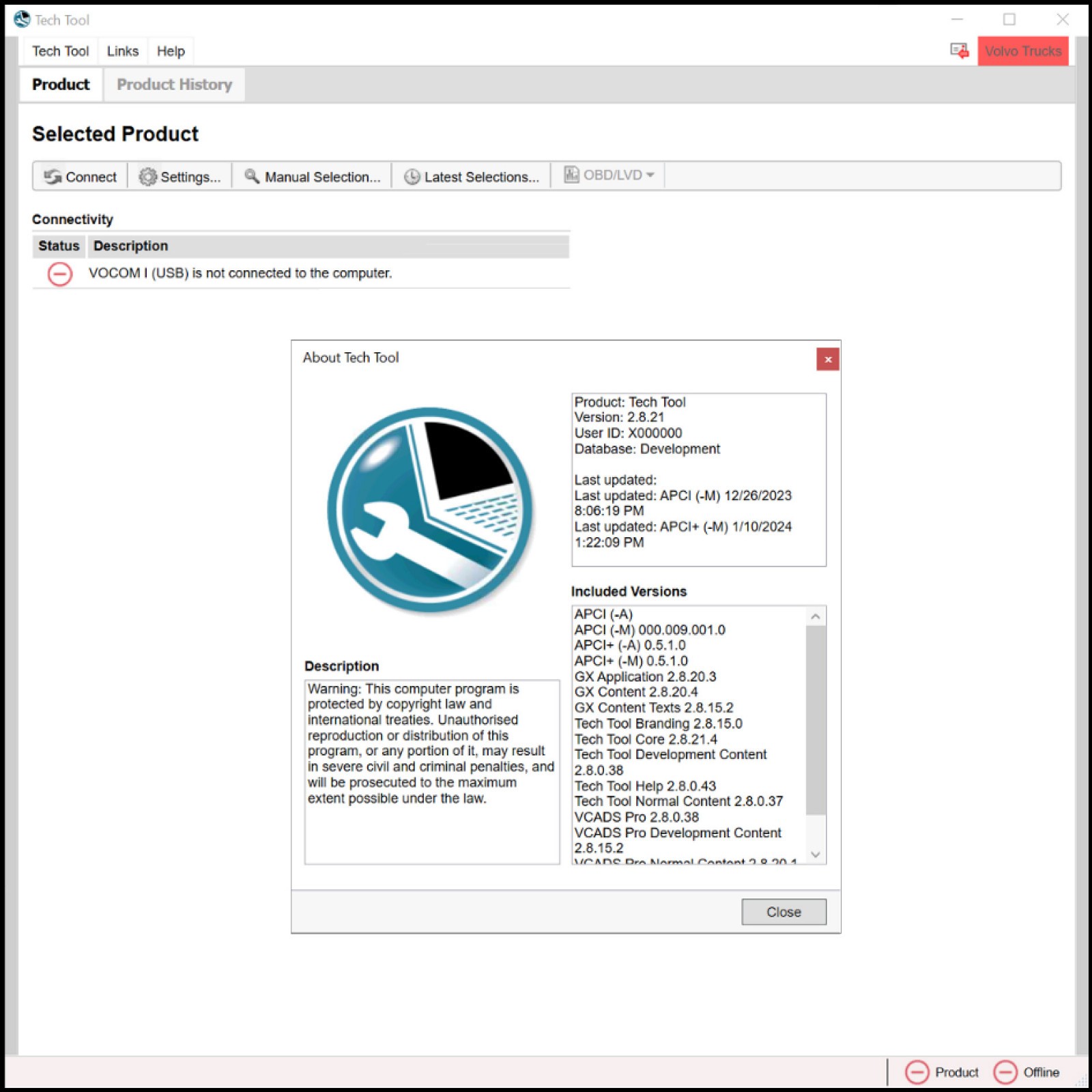Select 'Tech Tool Normal Content 2.8.0.37' entry
Image resolution: width=1092 pixels, height=1092 pixels.
coord(678,801)
